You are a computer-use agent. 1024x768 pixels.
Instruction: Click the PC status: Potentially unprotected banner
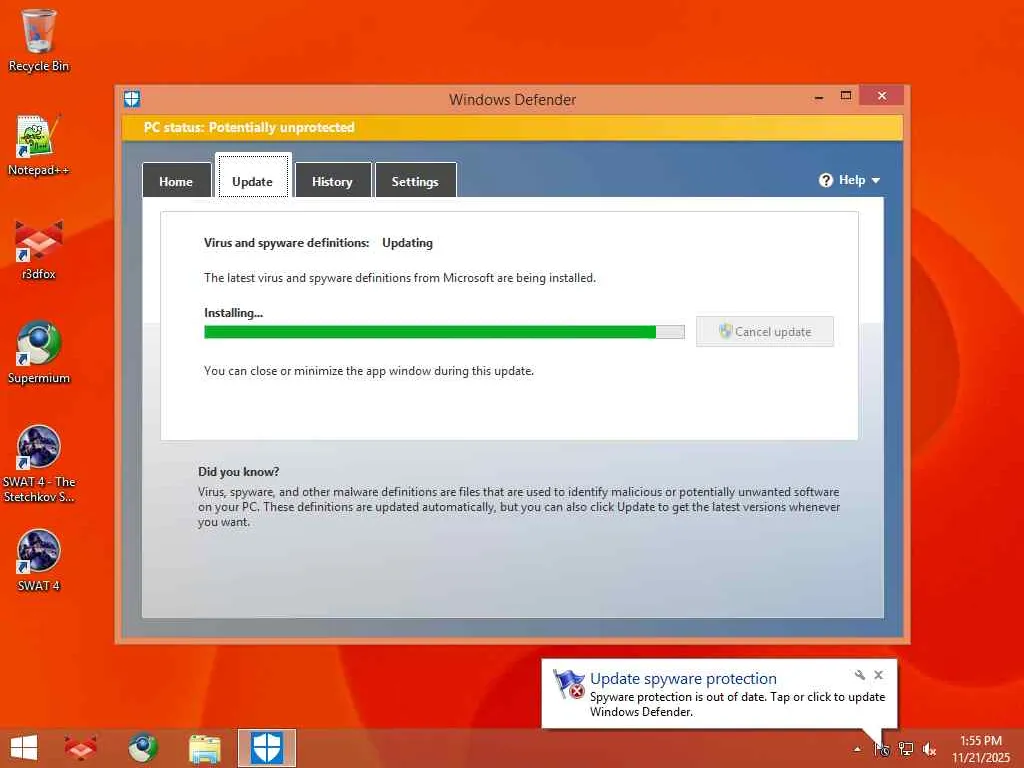(x=513, y=127)
